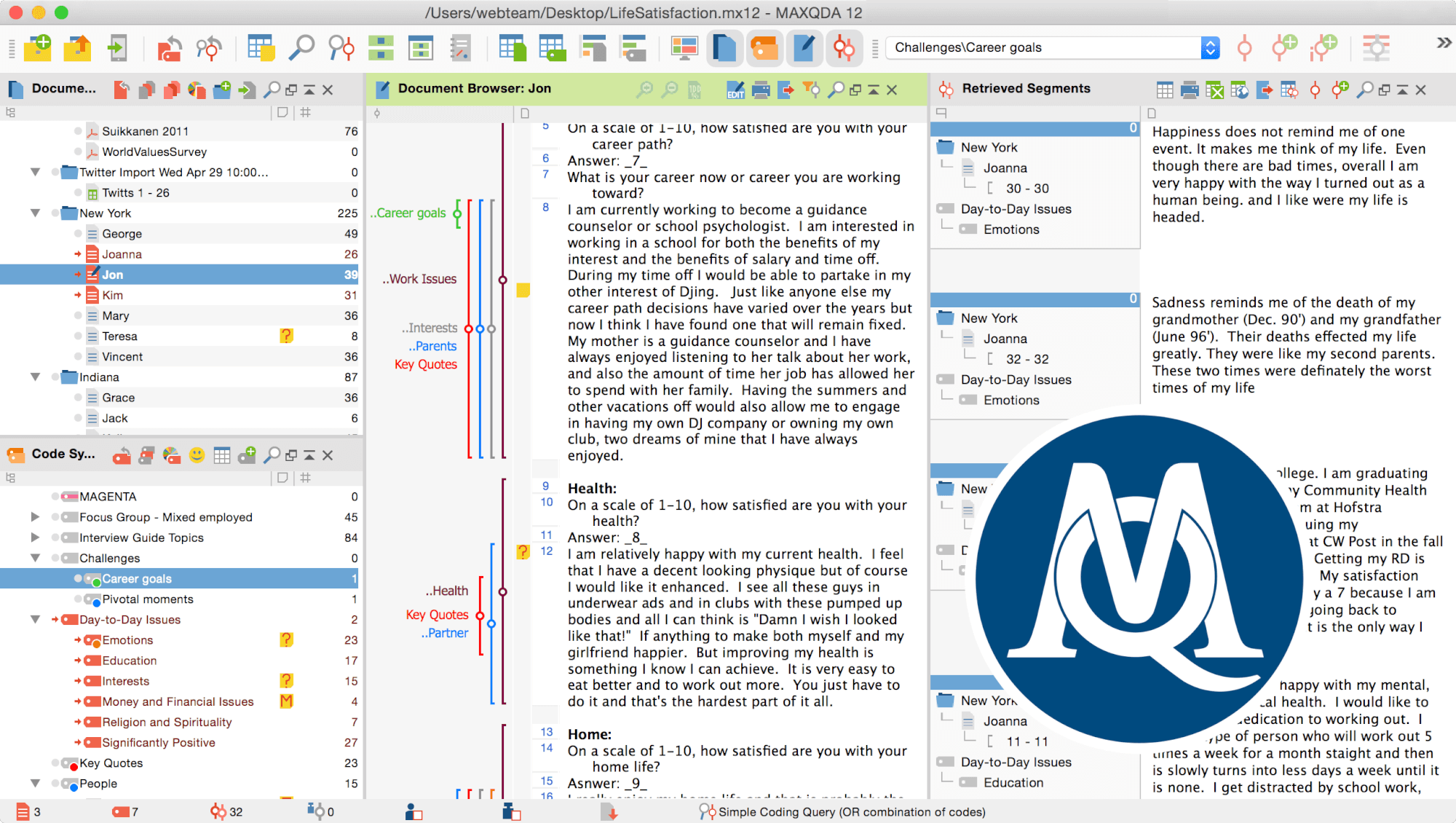Export retrieved segments to Excel
Image resolution: width=1456 pixels, height=823 pixels.
point(1214,90)
